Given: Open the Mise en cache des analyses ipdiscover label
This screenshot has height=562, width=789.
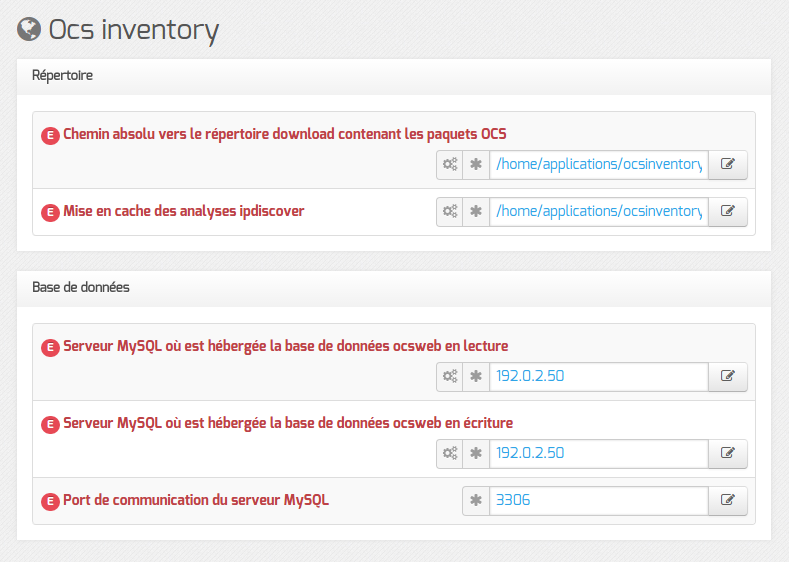Looking at the screenshot, I should click(184, 211).
